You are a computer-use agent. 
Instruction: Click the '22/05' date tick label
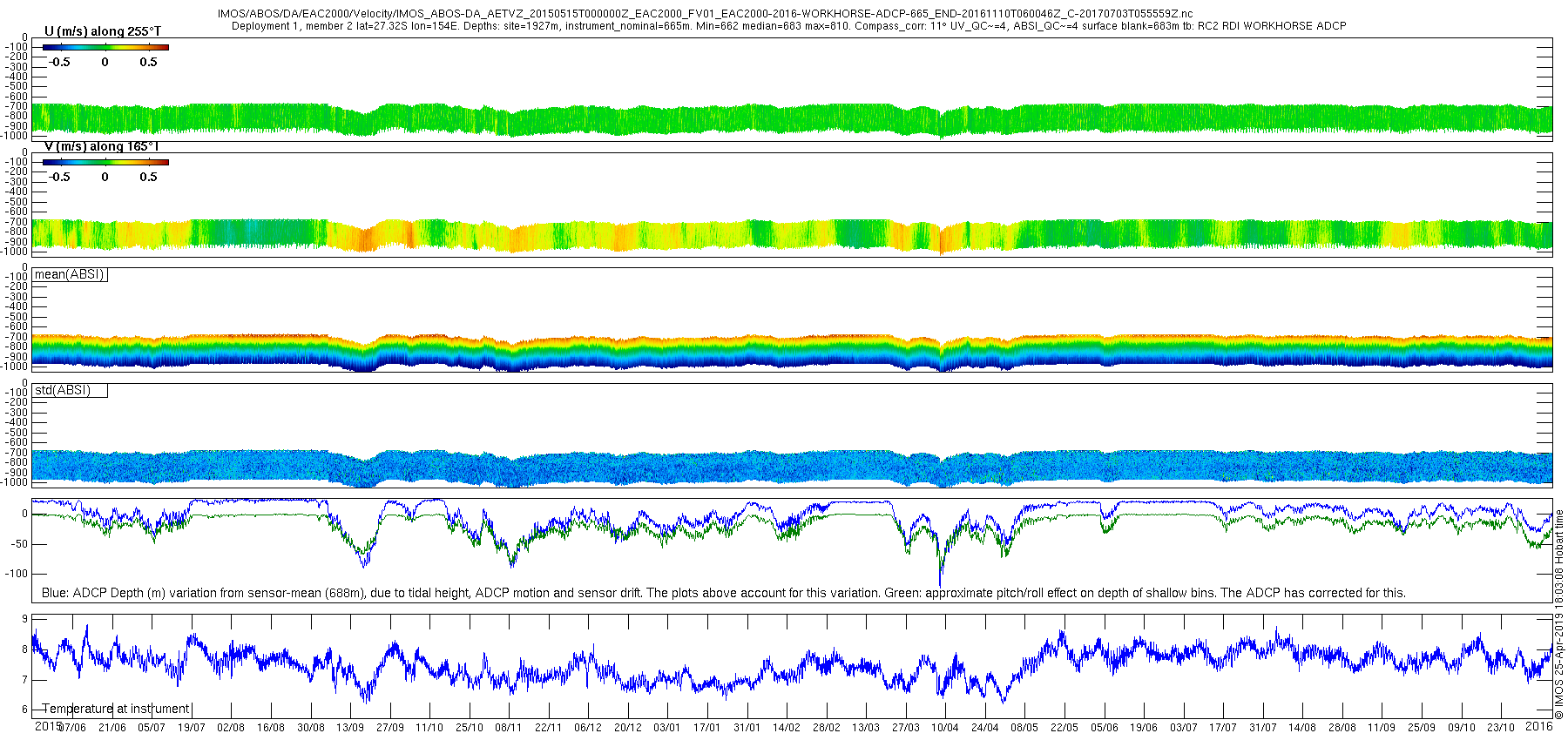point(1064,728)
